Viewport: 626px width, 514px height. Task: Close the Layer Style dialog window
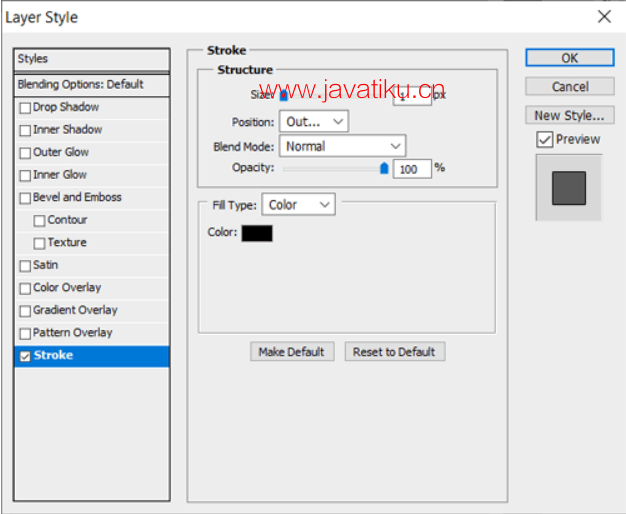(603, 17)
